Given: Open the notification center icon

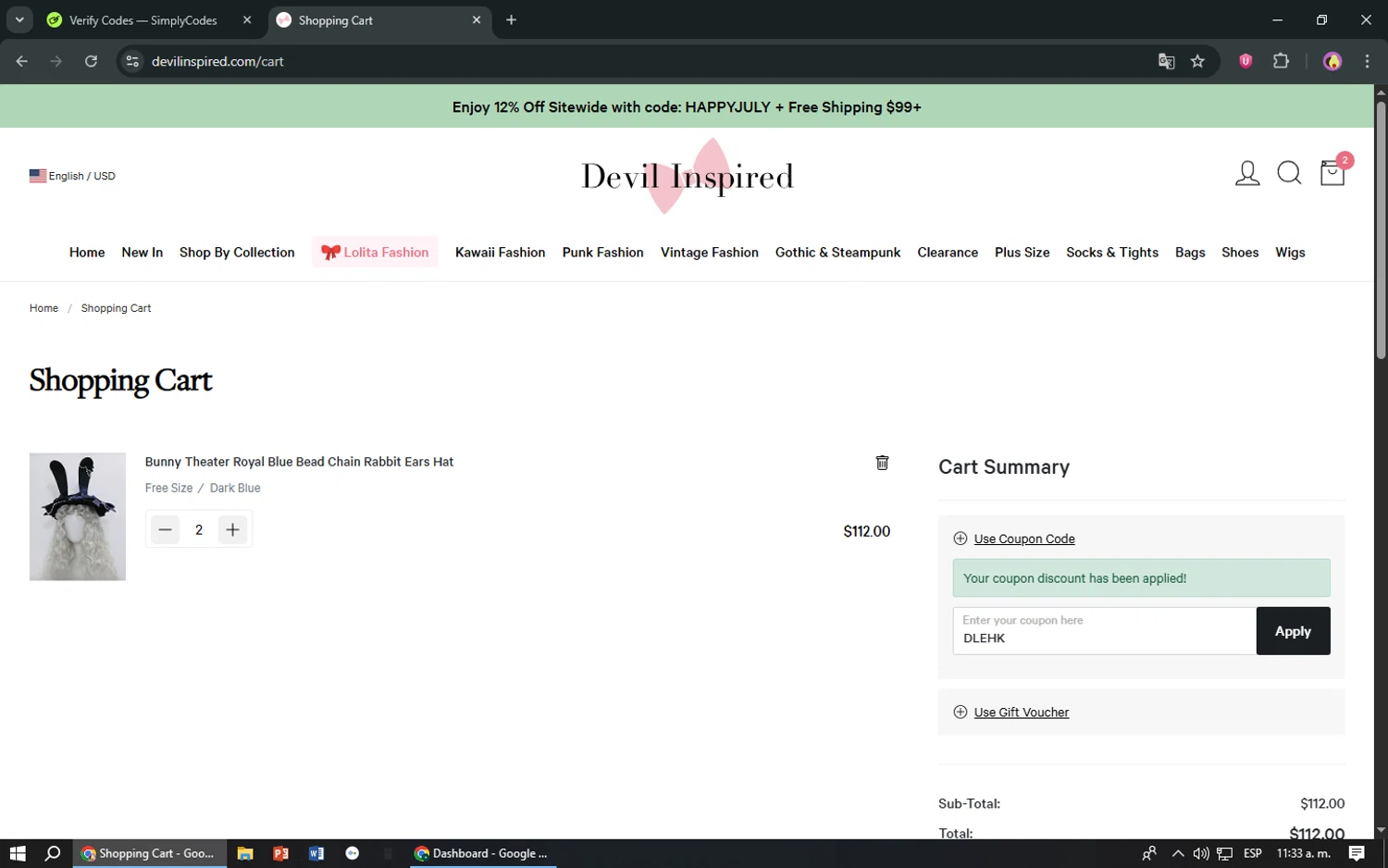Looking at the screenshot, I should coord(1357,853).
